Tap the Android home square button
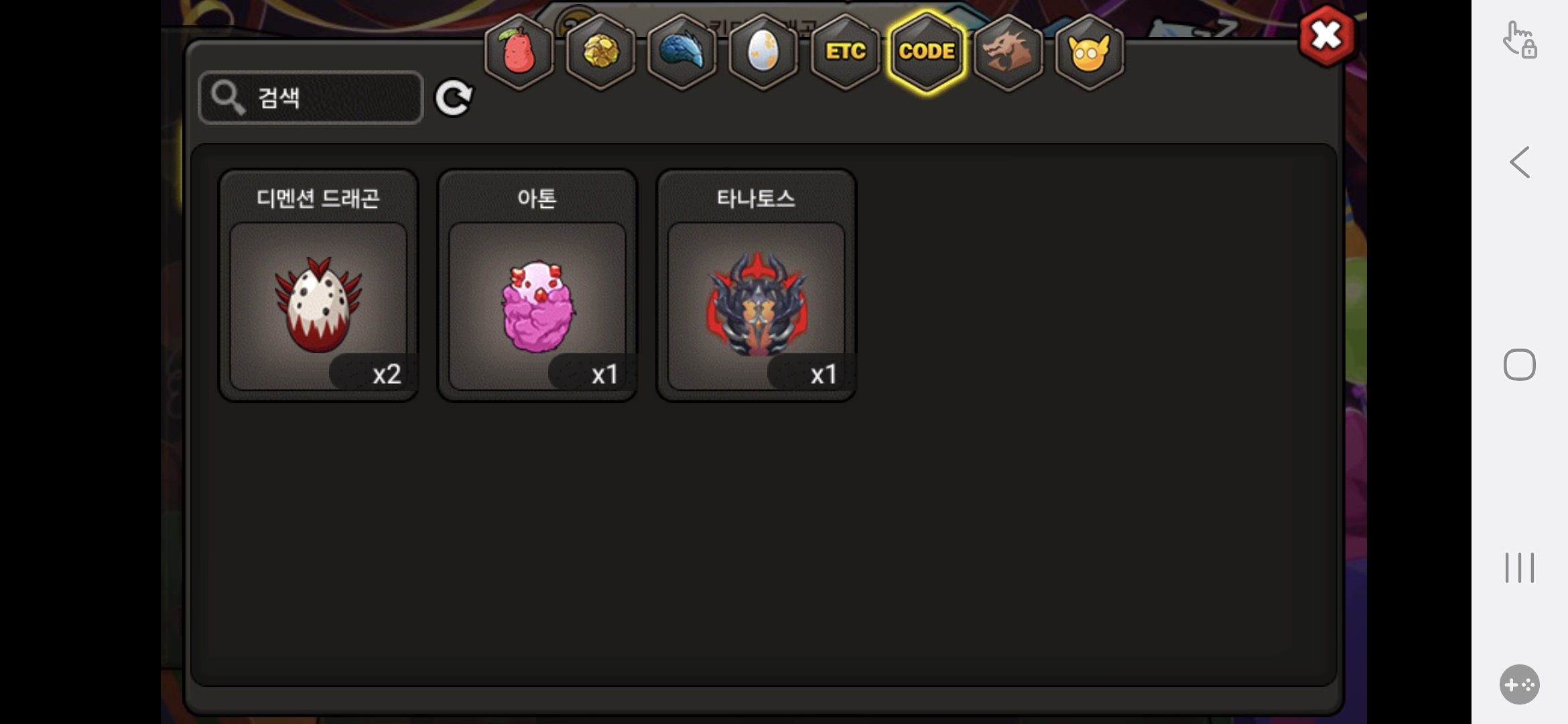This screenshot has width=1568, height=724. [x=1520, y=365]
